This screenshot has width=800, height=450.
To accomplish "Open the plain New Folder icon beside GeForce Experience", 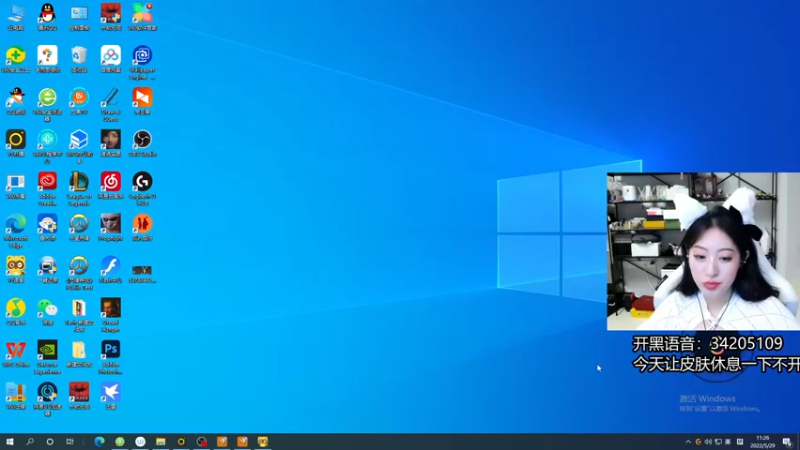I will click(79, 353).
